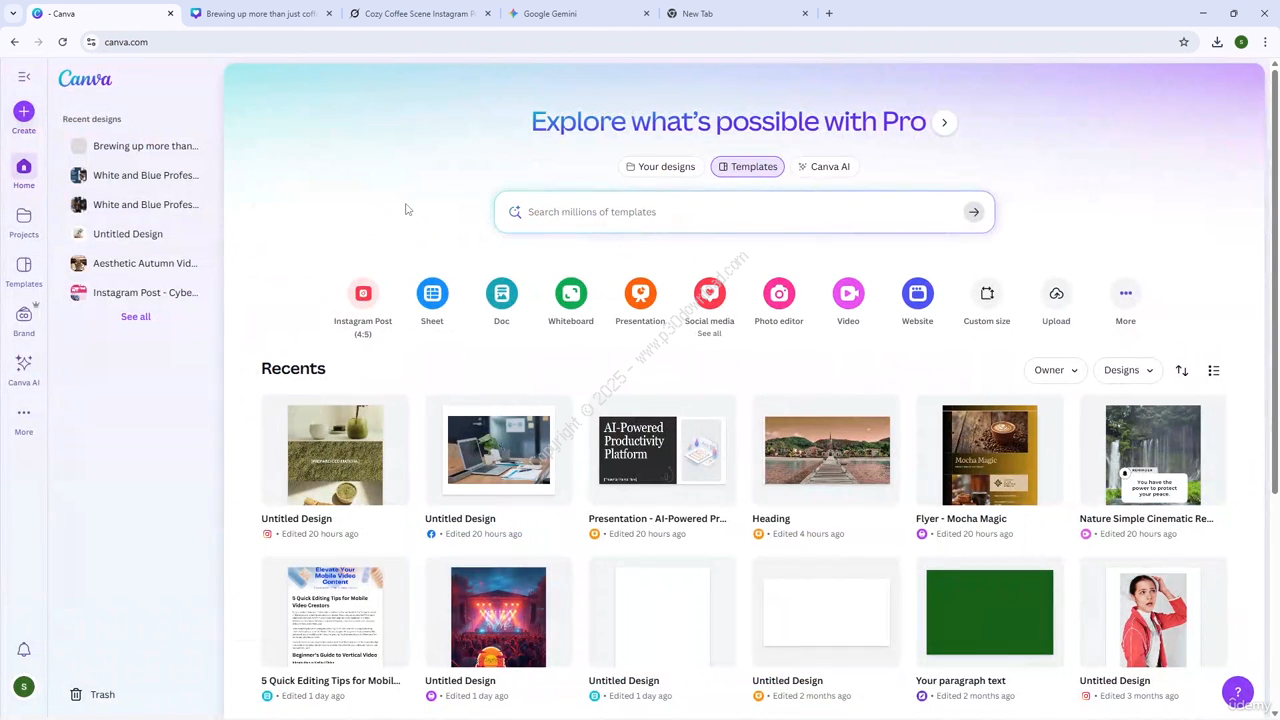1280x720 pixels.
Task: Toggle the list view layout for Recents
Action: click(1214, 371)
